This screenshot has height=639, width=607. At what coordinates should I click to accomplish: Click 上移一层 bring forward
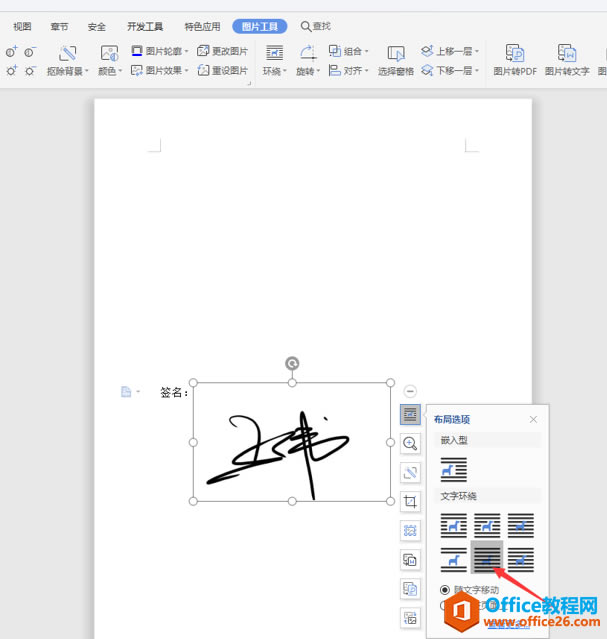(x=450, y=51)
